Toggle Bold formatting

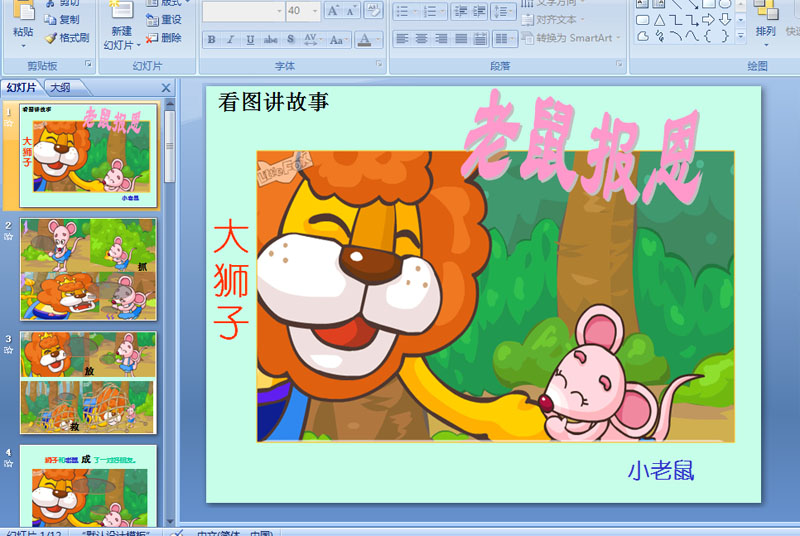pyautogui.click(x=211, y=39)
